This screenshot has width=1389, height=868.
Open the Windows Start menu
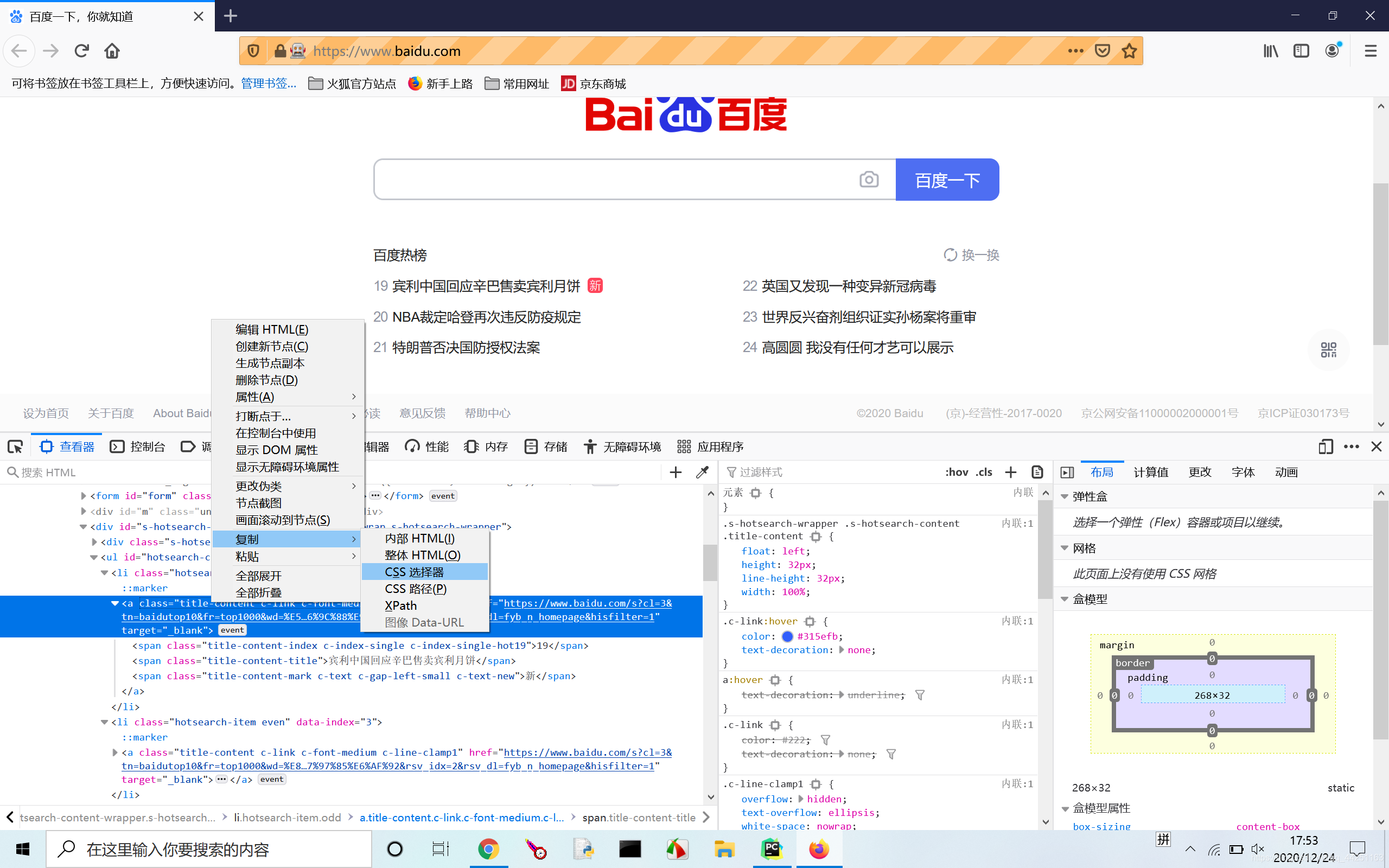23,849
